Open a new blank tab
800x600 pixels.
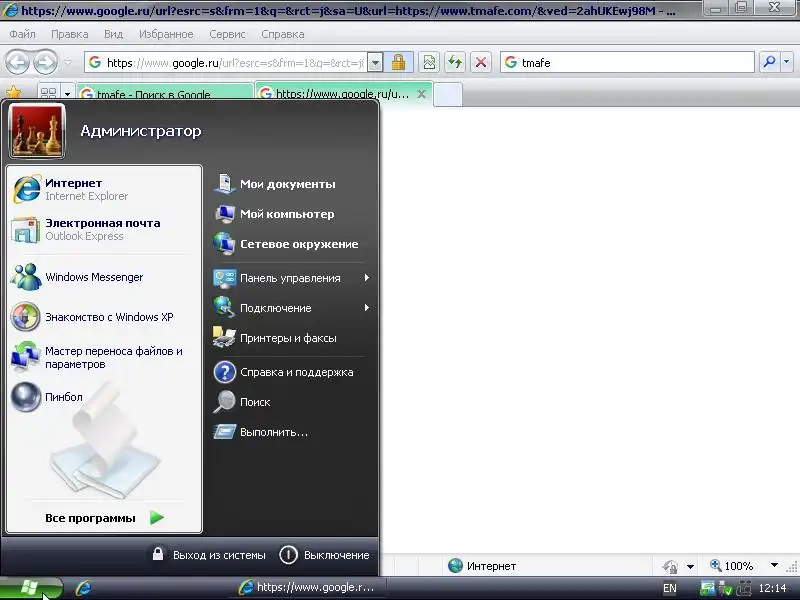pyautogui.click(x=448, y=94)
